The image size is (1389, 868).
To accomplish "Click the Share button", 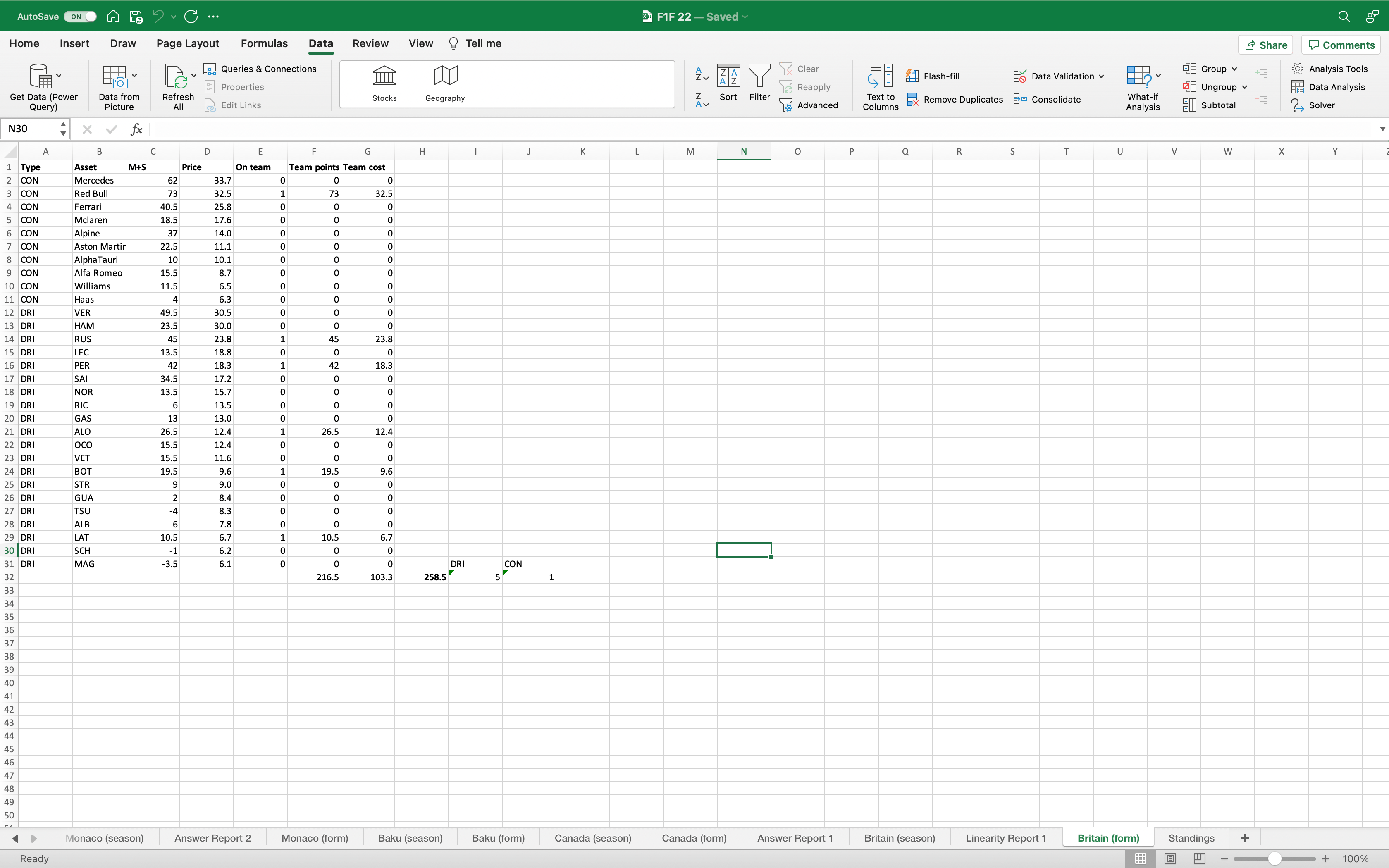I will point(1265,45).
